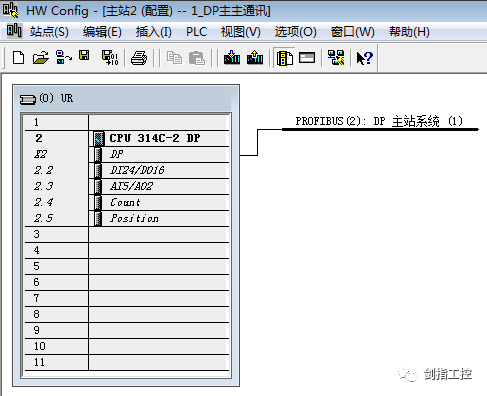This screenshot has height=396, width=487.
Task: Click Download to Module icon
Action: click(x=232, y=58)
